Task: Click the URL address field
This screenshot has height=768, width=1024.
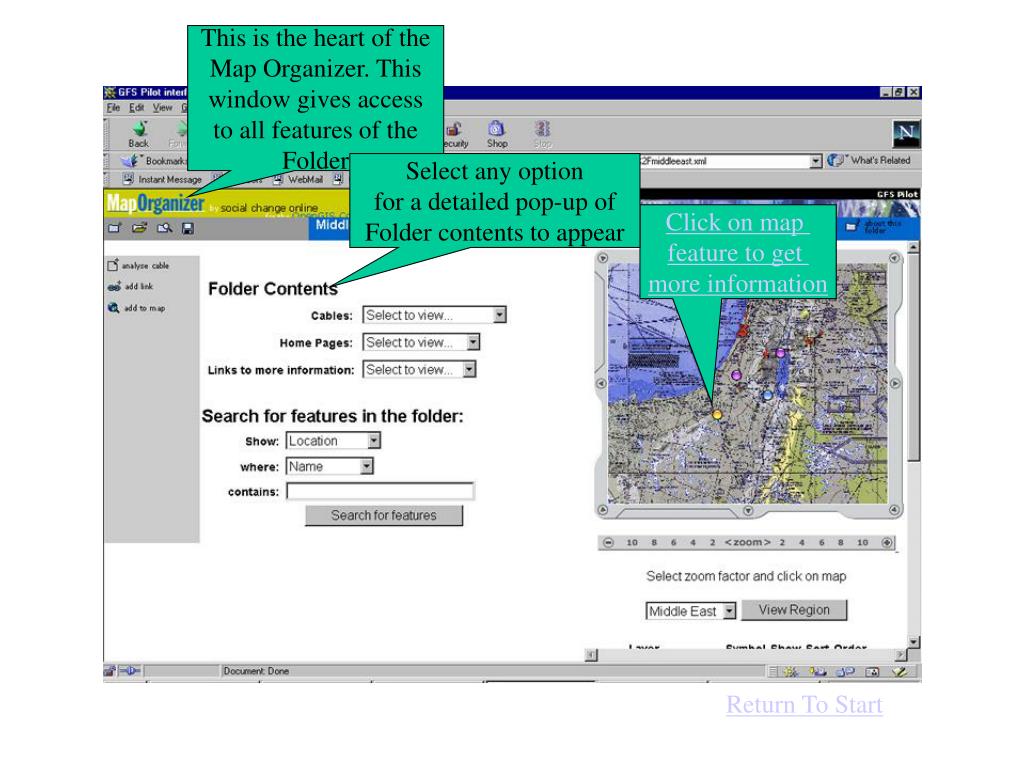Action: click(725, 161)
